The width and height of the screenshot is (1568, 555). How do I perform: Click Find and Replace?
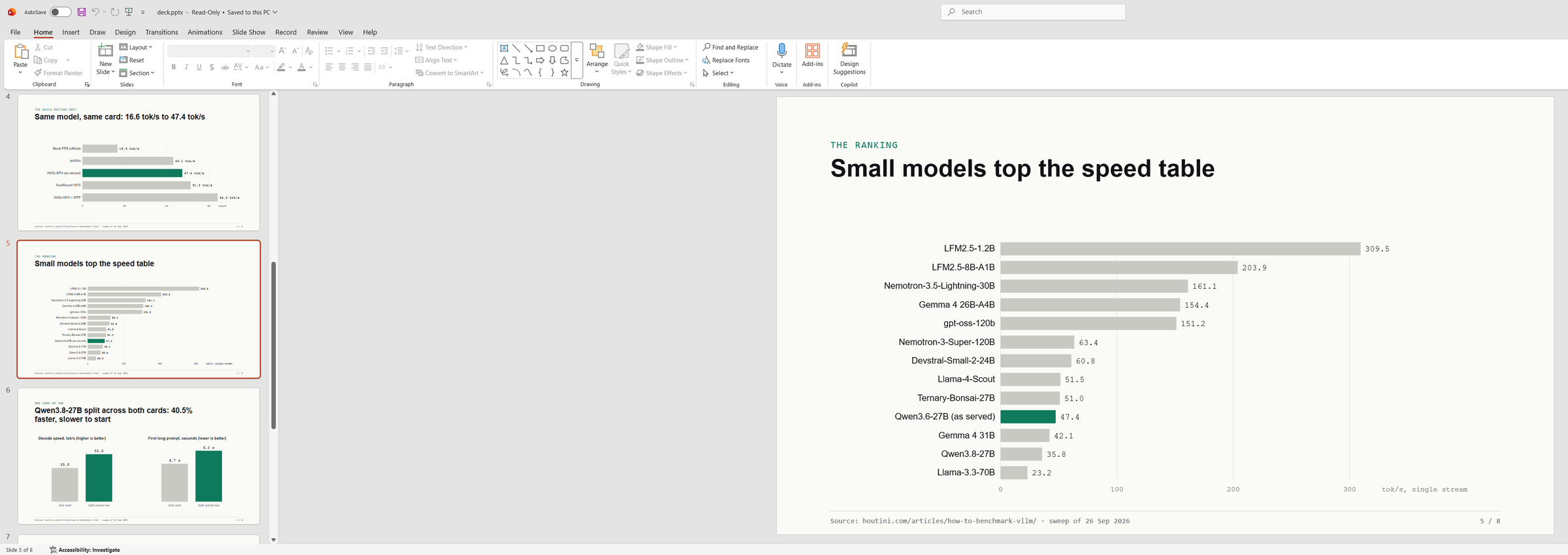(x=730, y=47)
